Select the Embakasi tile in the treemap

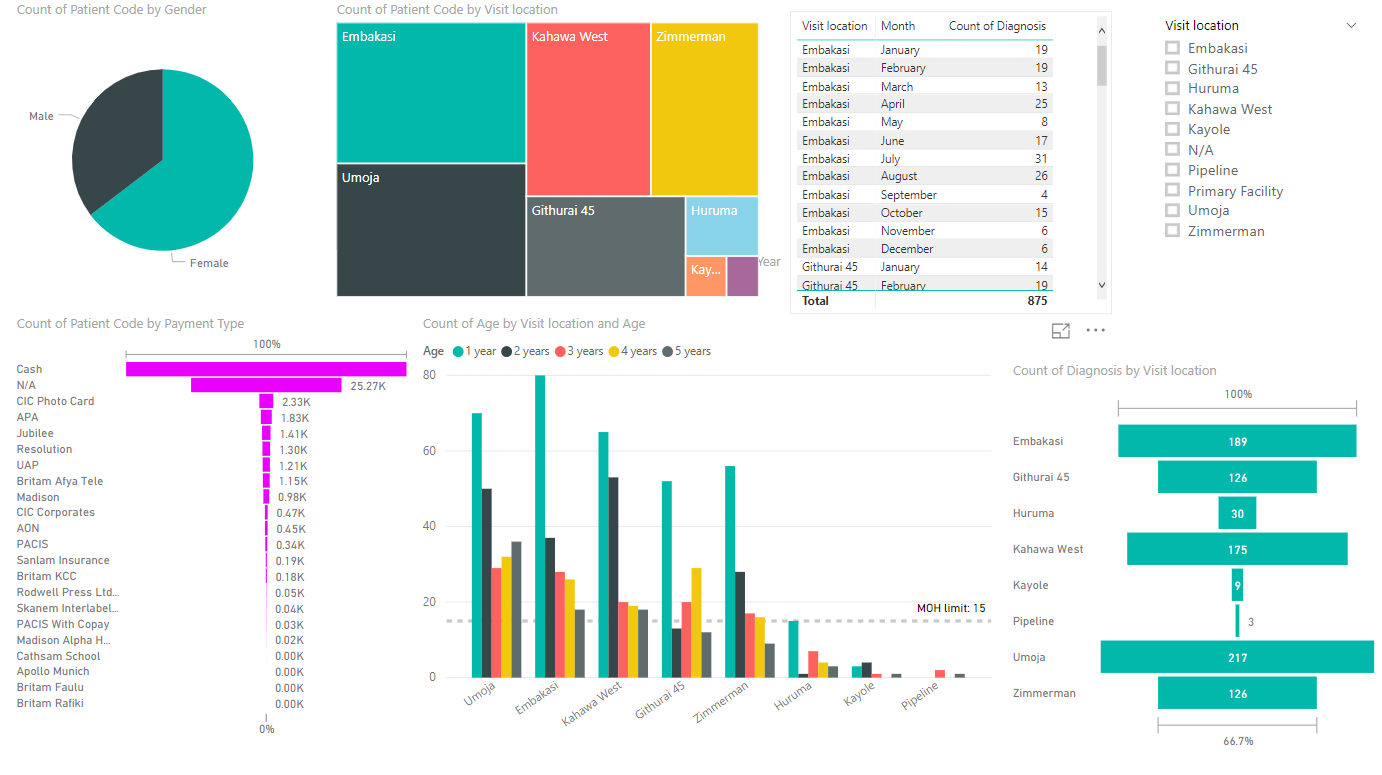click(x=431, y=93)
